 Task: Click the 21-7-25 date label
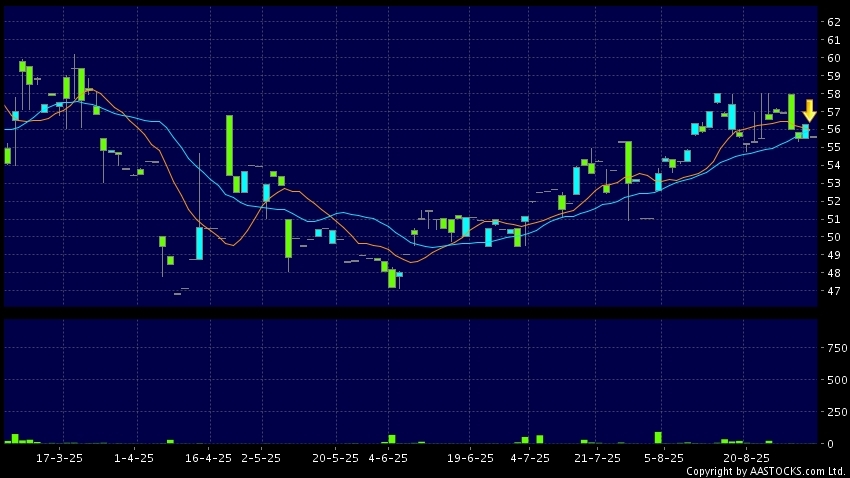tap(597, 458)
